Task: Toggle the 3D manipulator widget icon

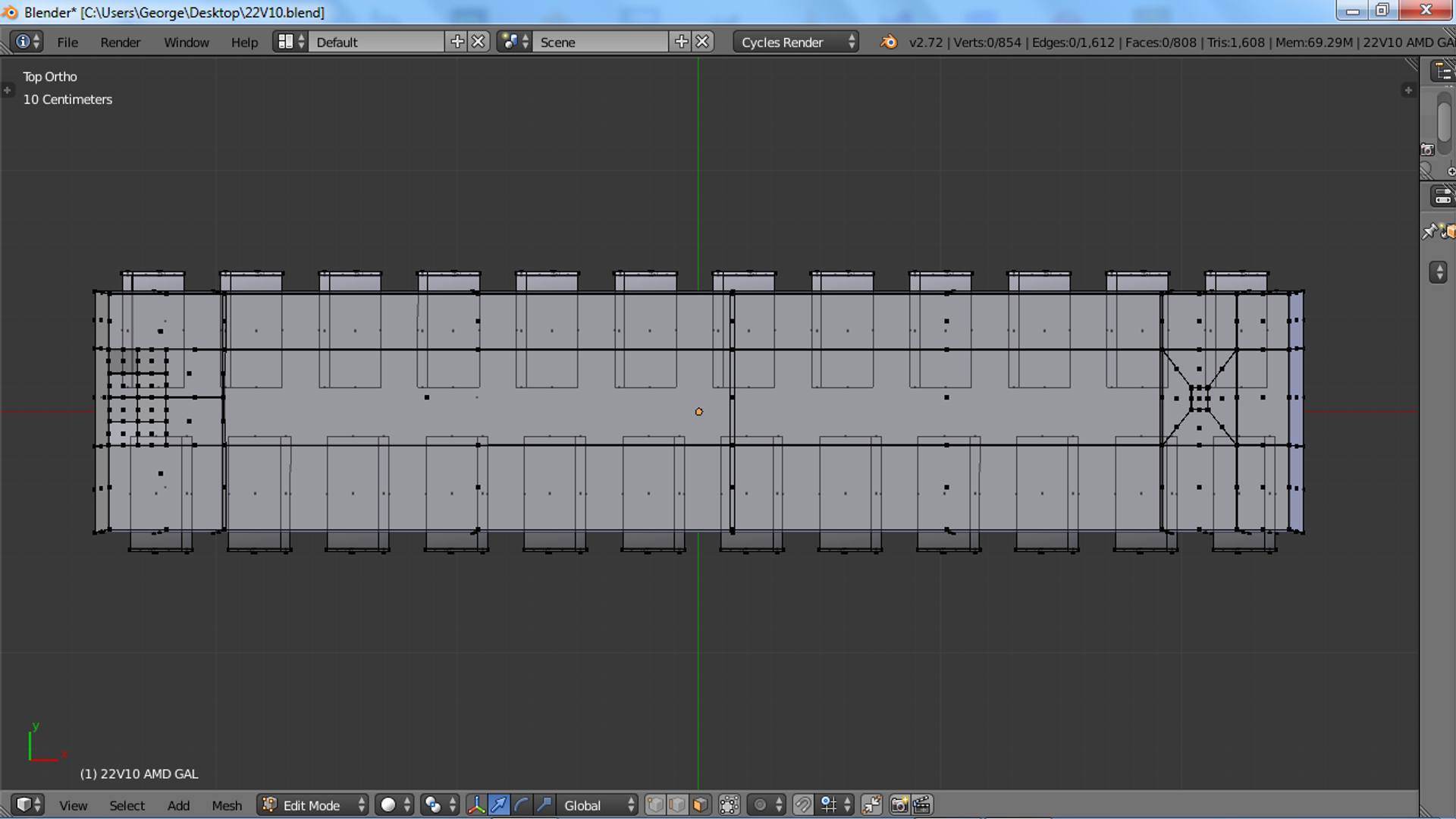Action: click(x=476, y=805)
